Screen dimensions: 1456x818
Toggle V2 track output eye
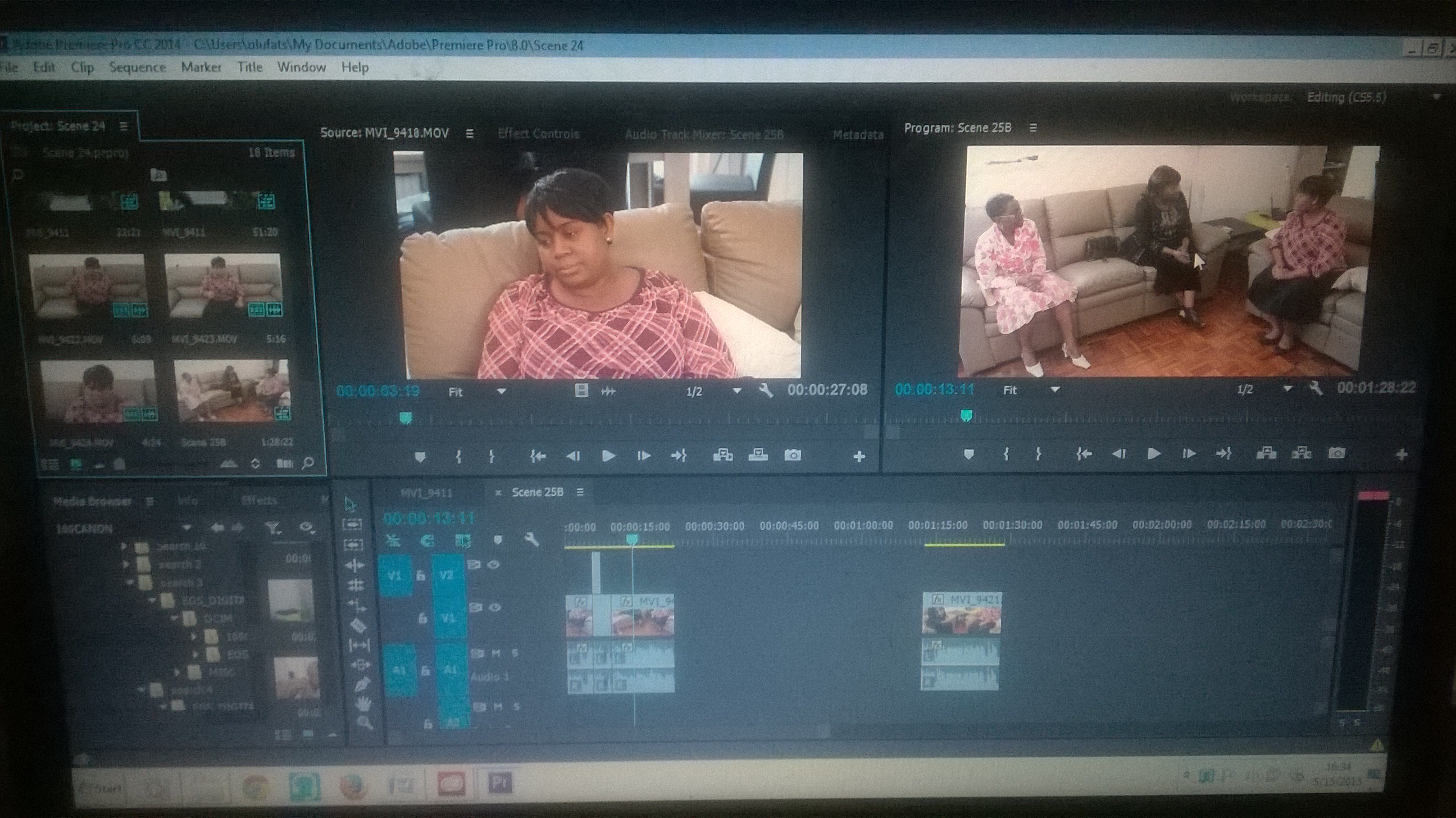(x=493, y=564)
